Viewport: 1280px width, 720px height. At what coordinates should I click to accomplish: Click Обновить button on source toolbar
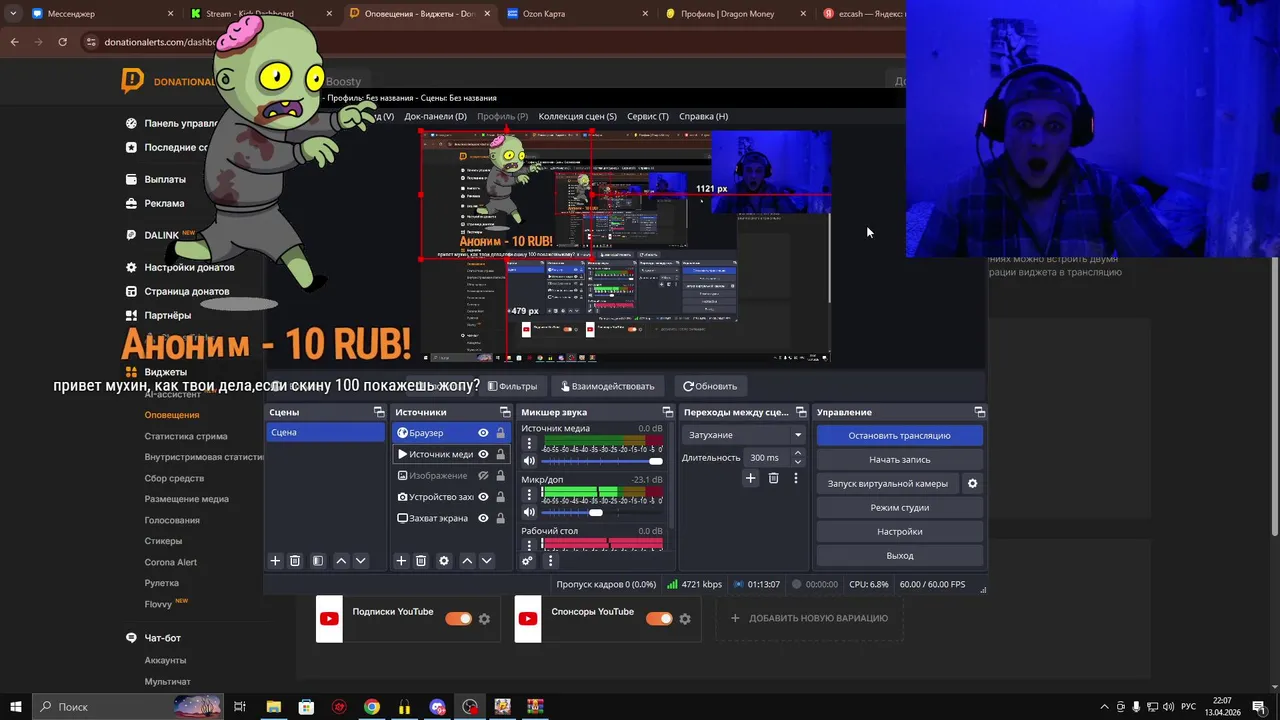click(x=710, y=386)
